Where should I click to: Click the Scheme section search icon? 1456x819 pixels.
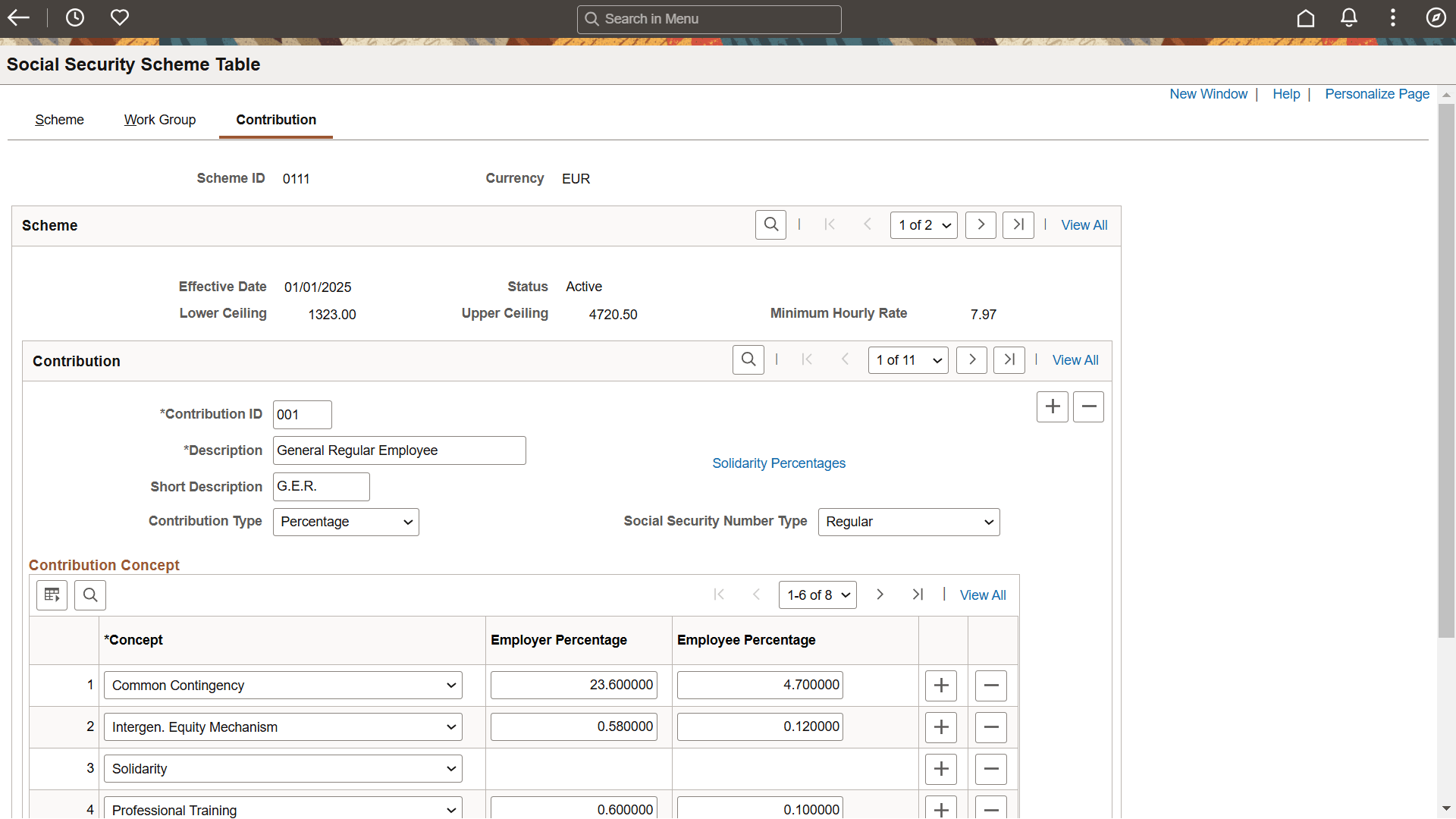[770, 224]
